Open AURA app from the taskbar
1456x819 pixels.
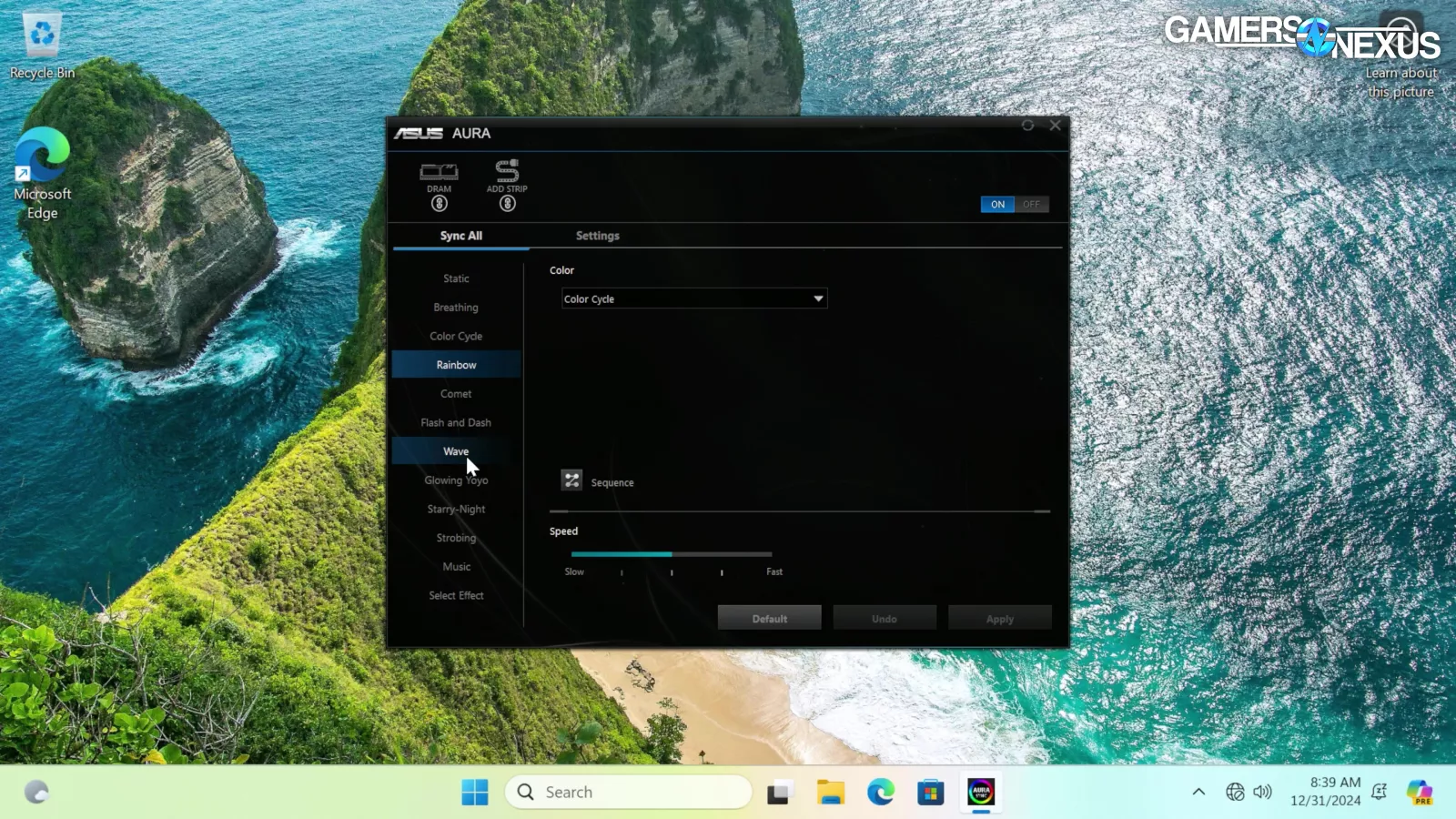(980, 793)
